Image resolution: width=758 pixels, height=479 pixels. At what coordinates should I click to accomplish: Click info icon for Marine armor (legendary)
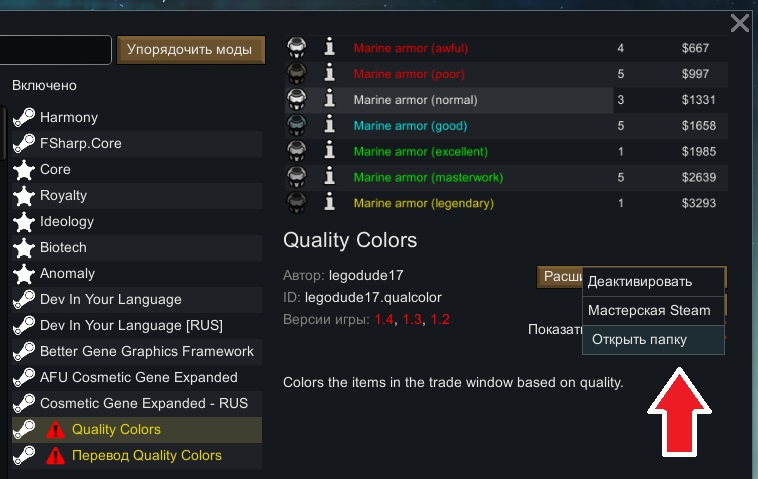click(329, 204)
